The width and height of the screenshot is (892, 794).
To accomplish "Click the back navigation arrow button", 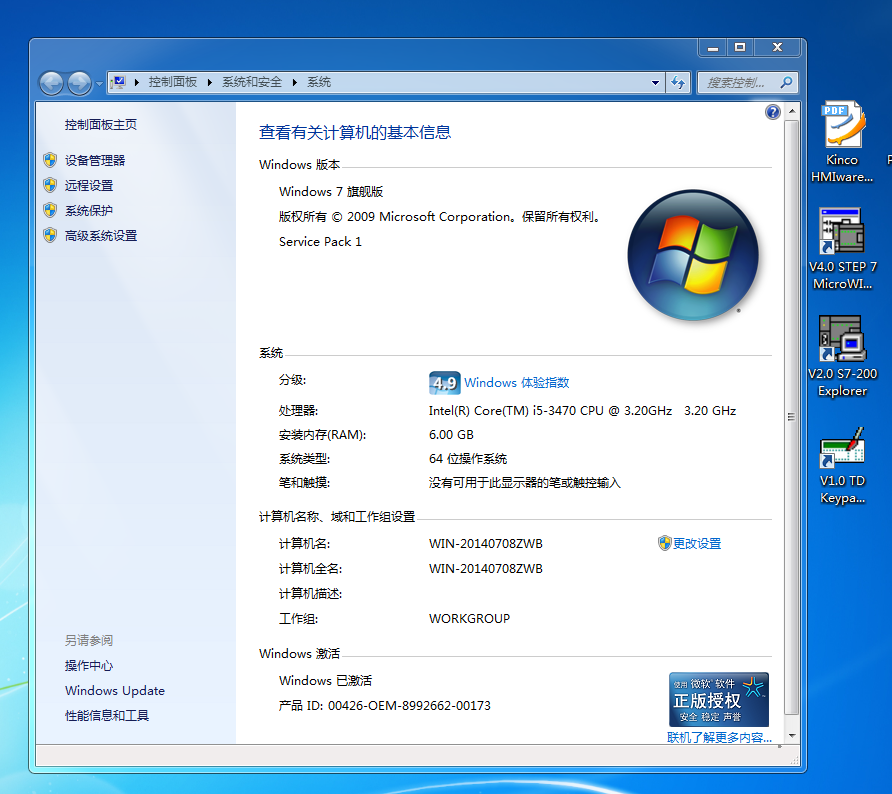I will coord(51,83).
